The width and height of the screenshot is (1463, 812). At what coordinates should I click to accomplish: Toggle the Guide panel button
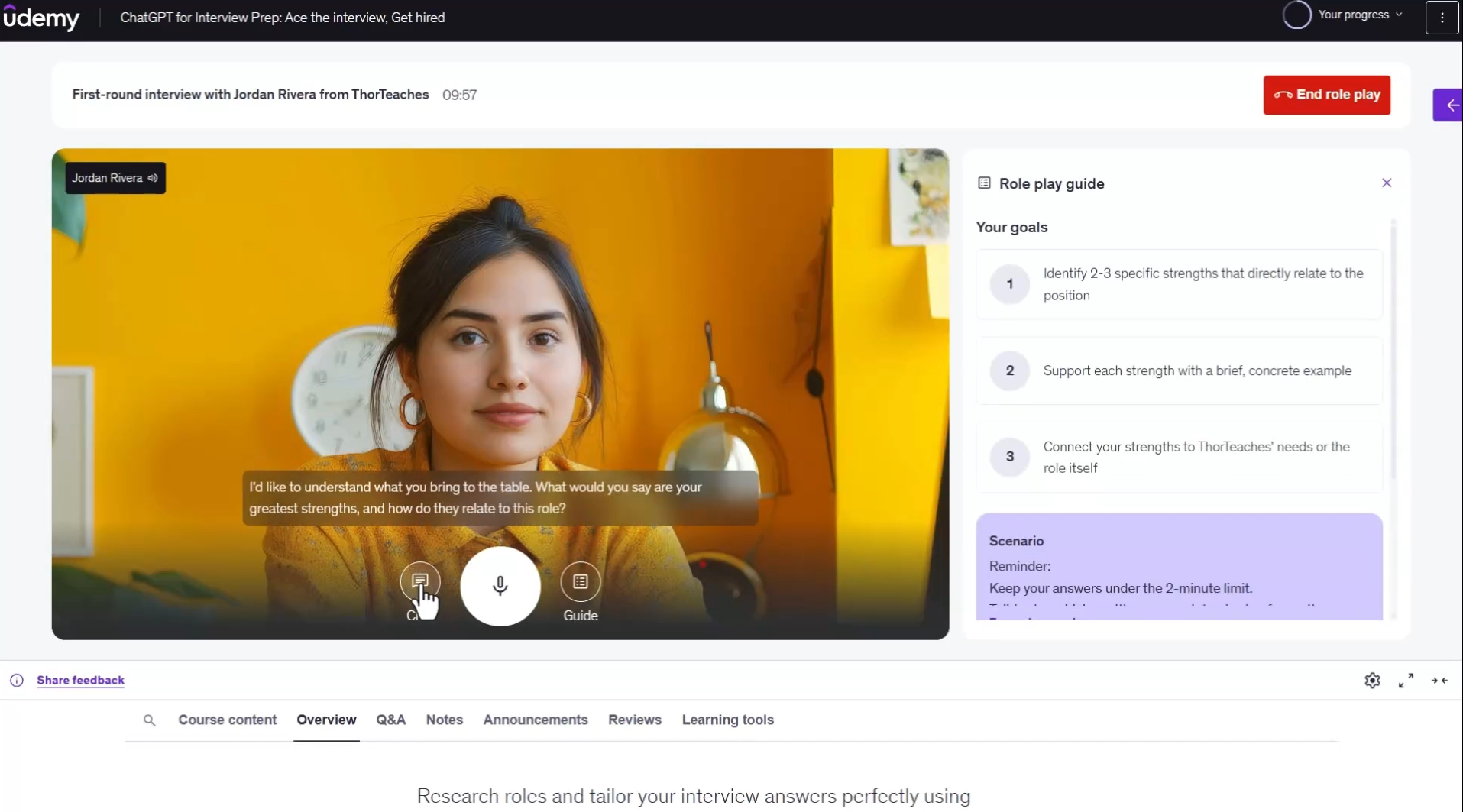tap(581, 582)
